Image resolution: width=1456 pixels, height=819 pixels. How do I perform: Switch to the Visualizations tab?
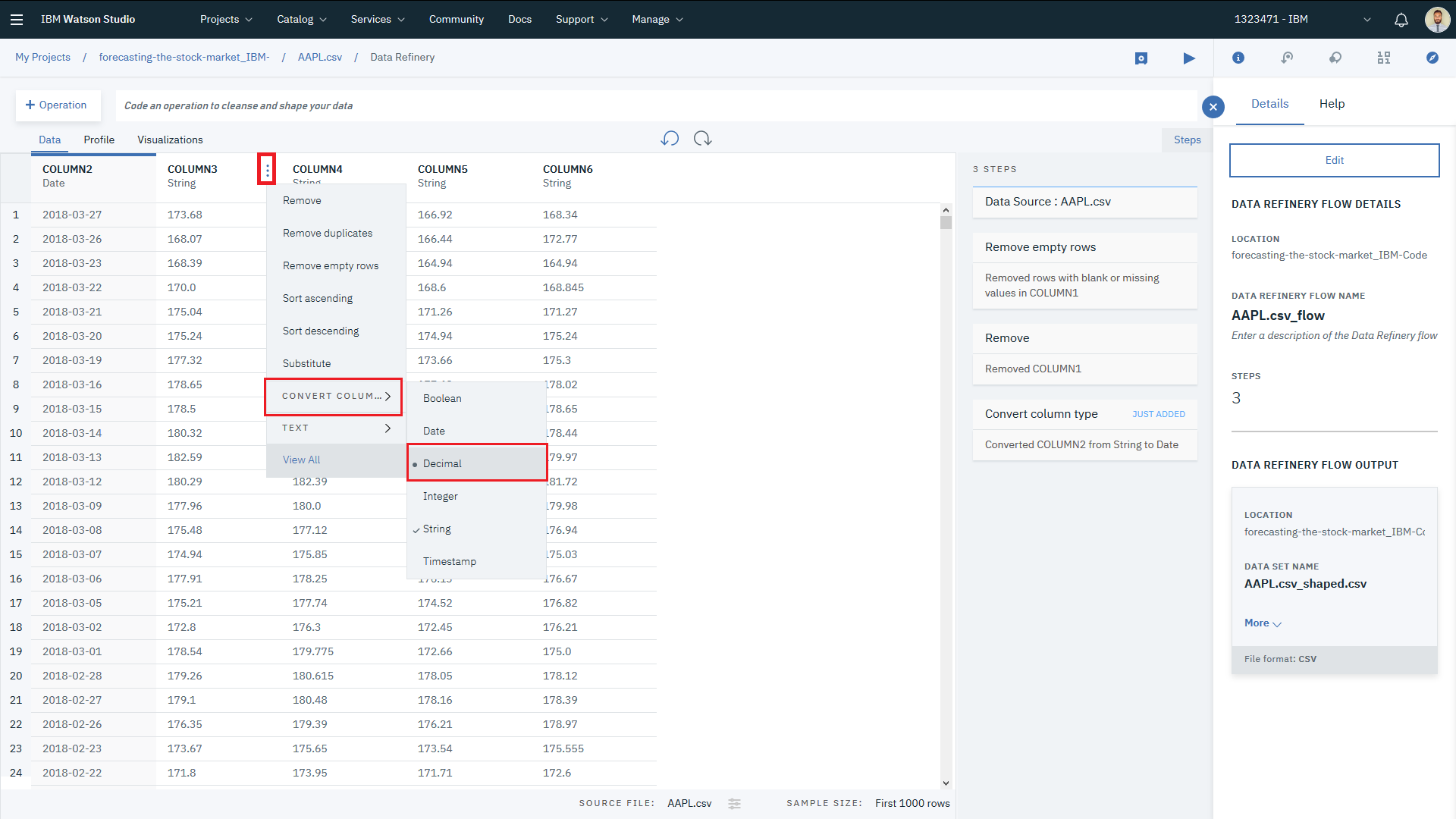click(170, 139)
